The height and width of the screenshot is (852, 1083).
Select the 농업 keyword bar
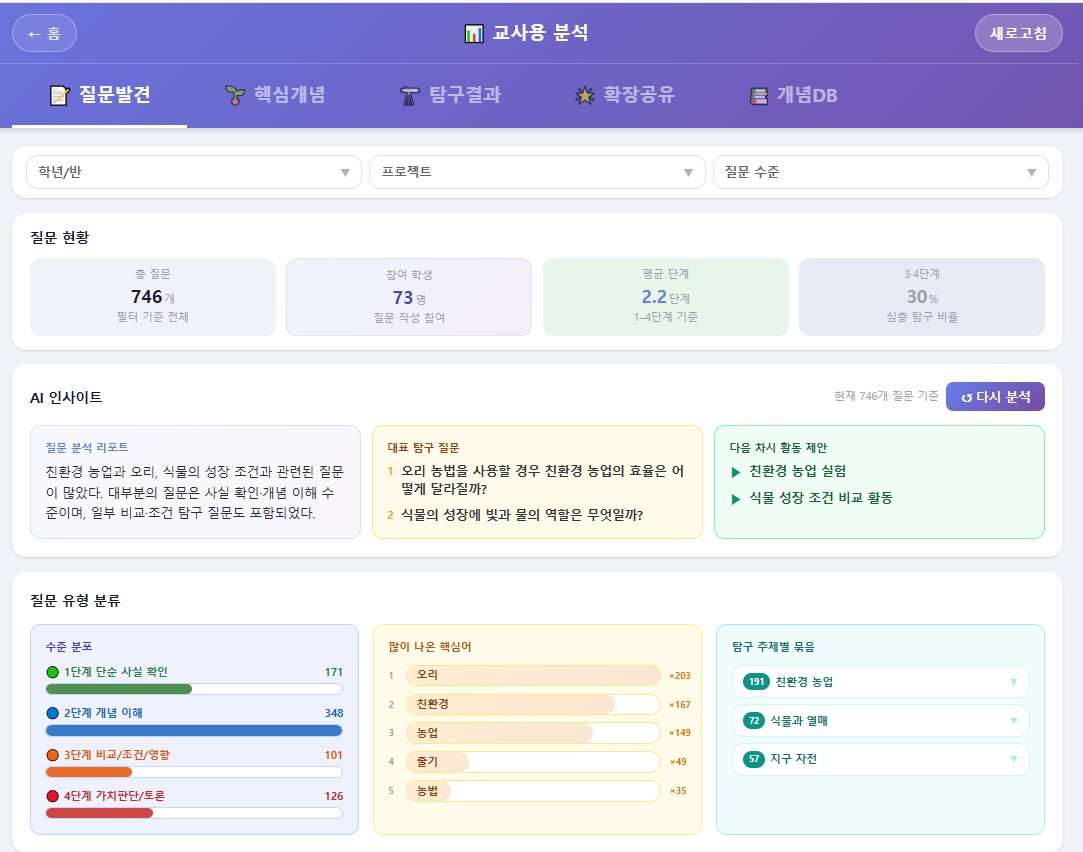click(x=533, y=733)
